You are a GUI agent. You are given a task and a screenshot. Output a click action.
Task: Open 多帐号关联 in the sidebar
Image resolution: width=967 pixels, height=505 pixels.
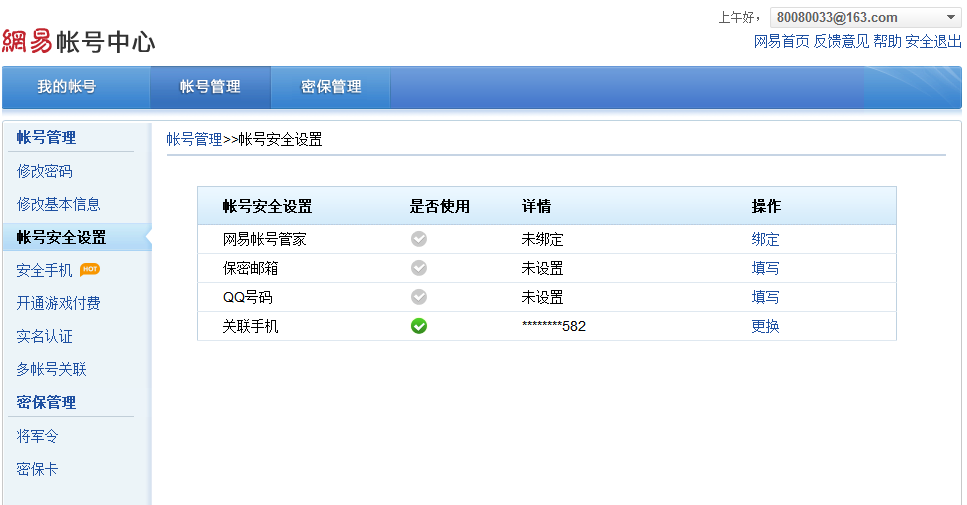pyautogui.click(x=51, y=369)
